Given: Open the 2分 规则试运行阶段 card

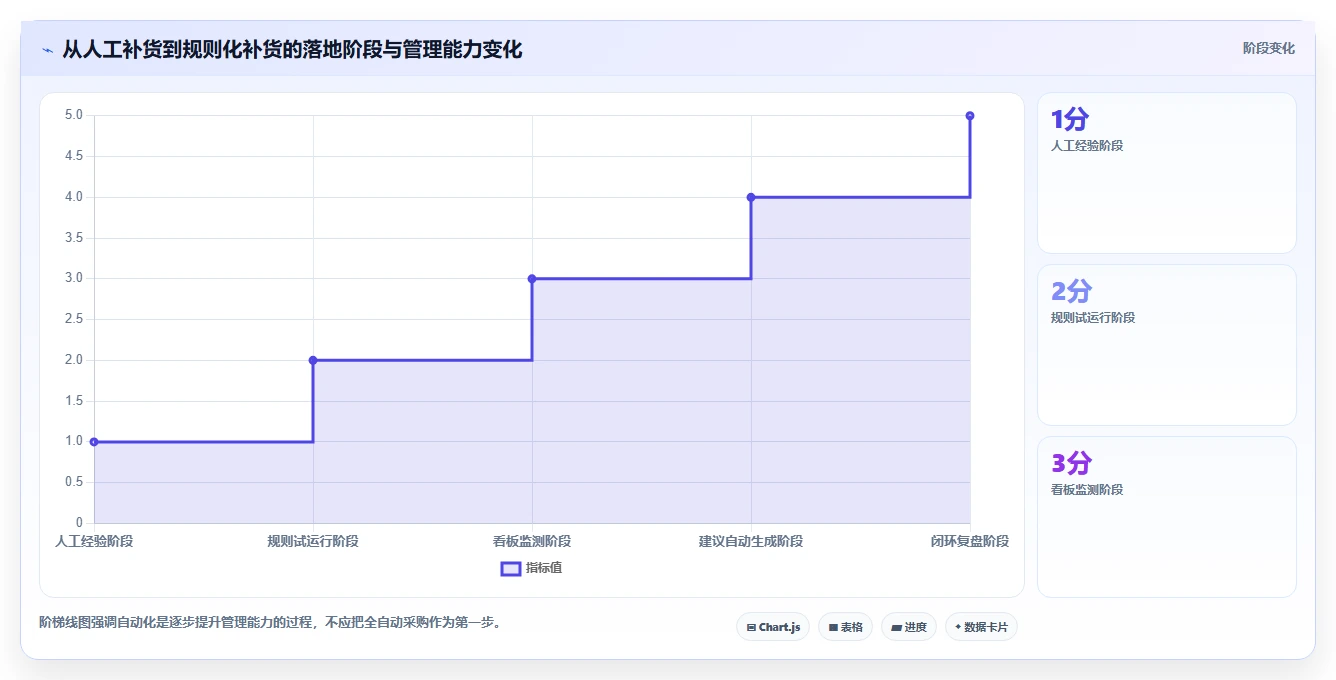Looking at the screenshot, I should 1166,345.
